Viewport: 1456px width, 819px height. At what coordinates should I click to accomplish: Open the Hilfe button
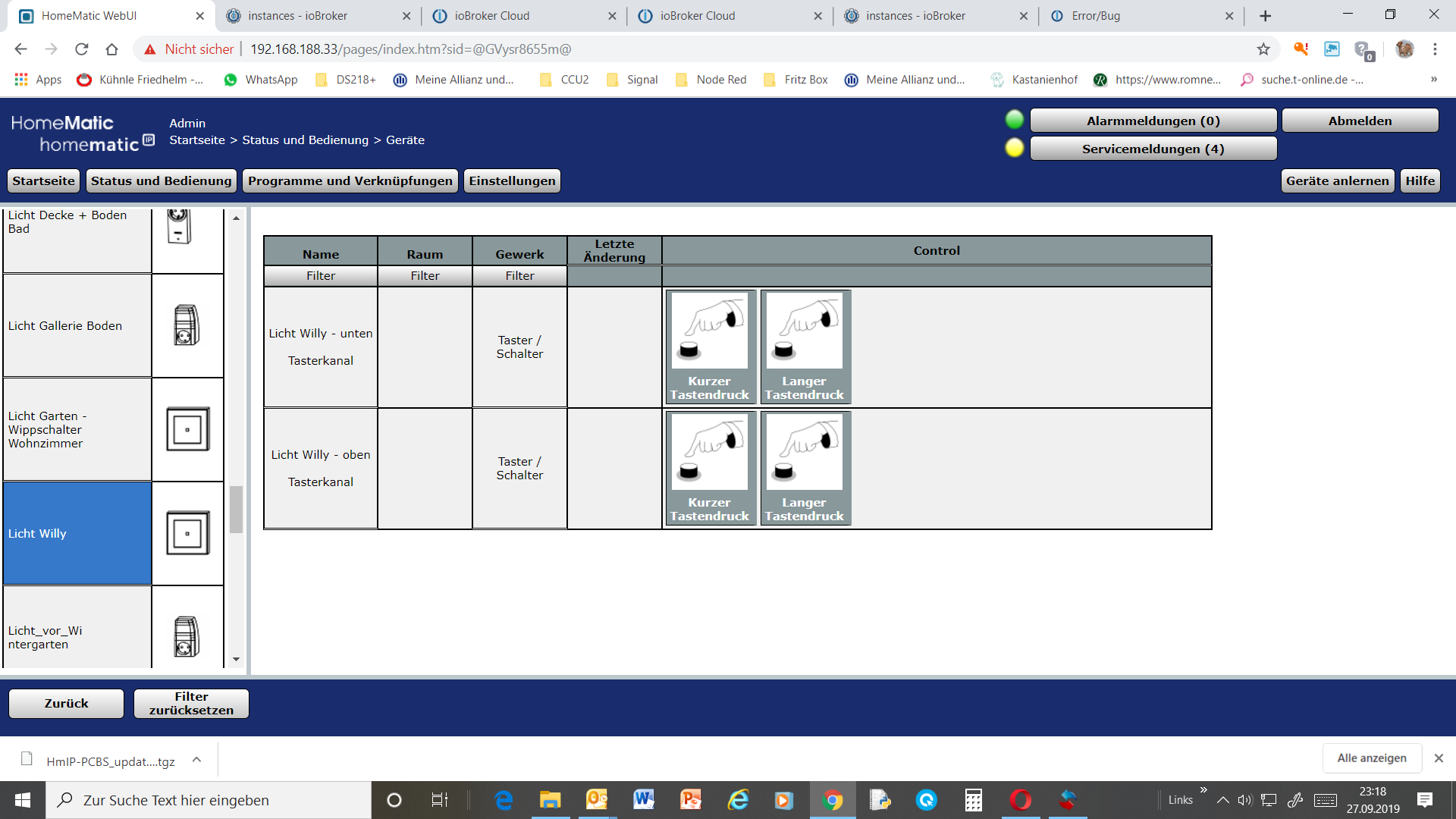tap(1420, 180)
